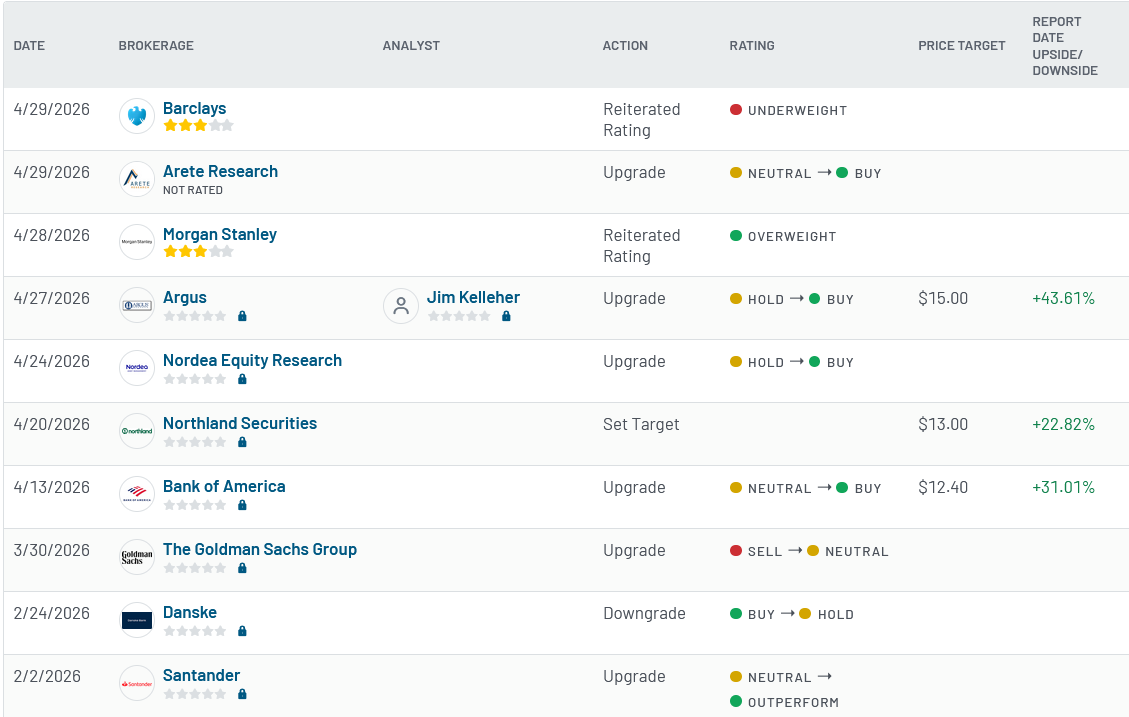The image size is (1129, 717).
Task: Click the star rating under Morgan Stanley
Action: coord(199,251)
